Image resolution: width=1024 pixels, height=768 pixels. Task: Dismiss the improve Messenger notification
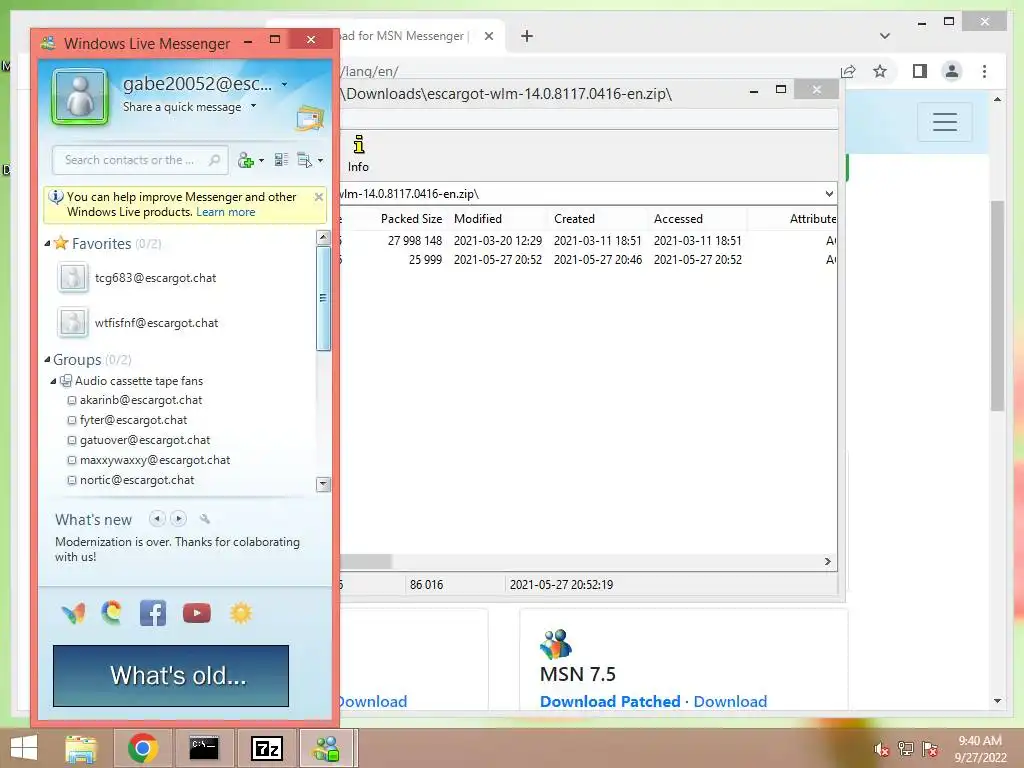tap(319, 197)
